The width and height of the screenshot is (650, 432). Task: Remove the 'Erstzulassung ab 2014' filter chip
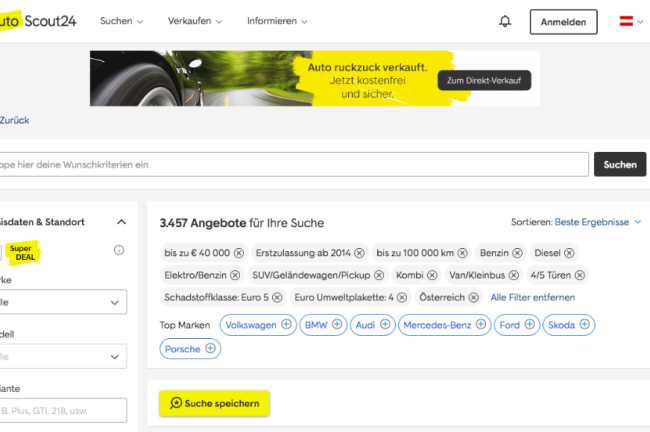pos(359,252)
